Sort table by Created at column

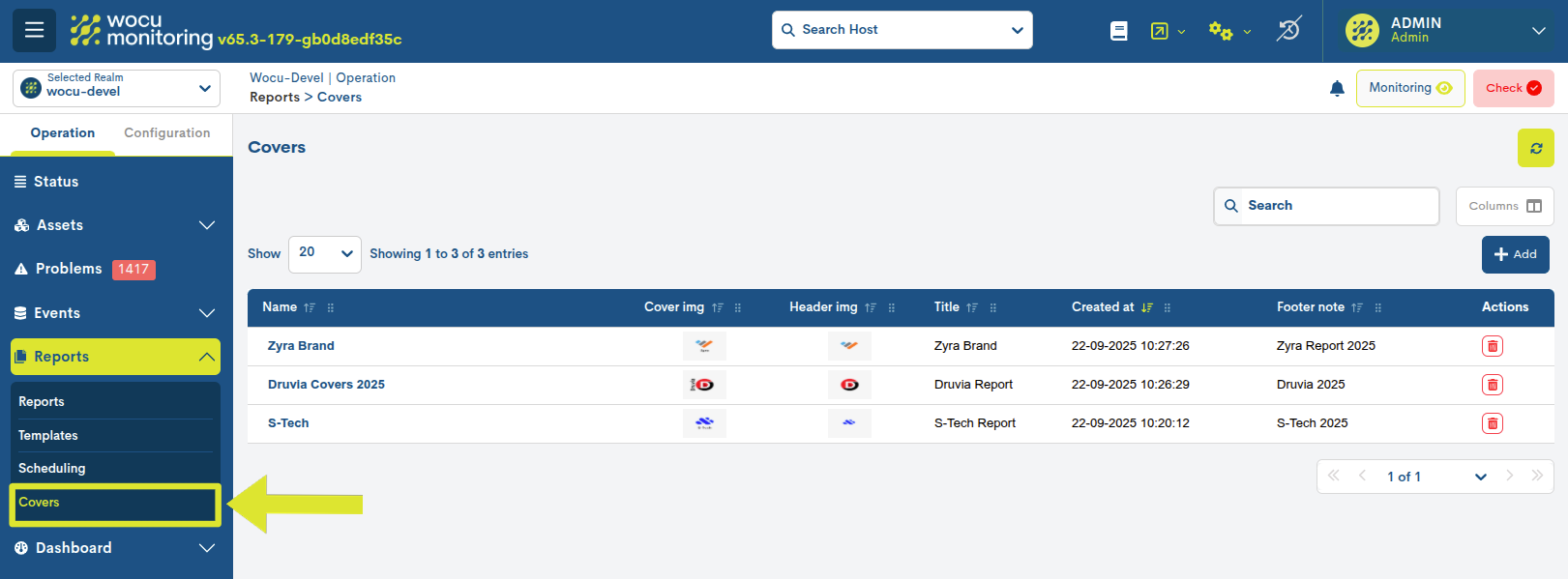click(1103, 307)
